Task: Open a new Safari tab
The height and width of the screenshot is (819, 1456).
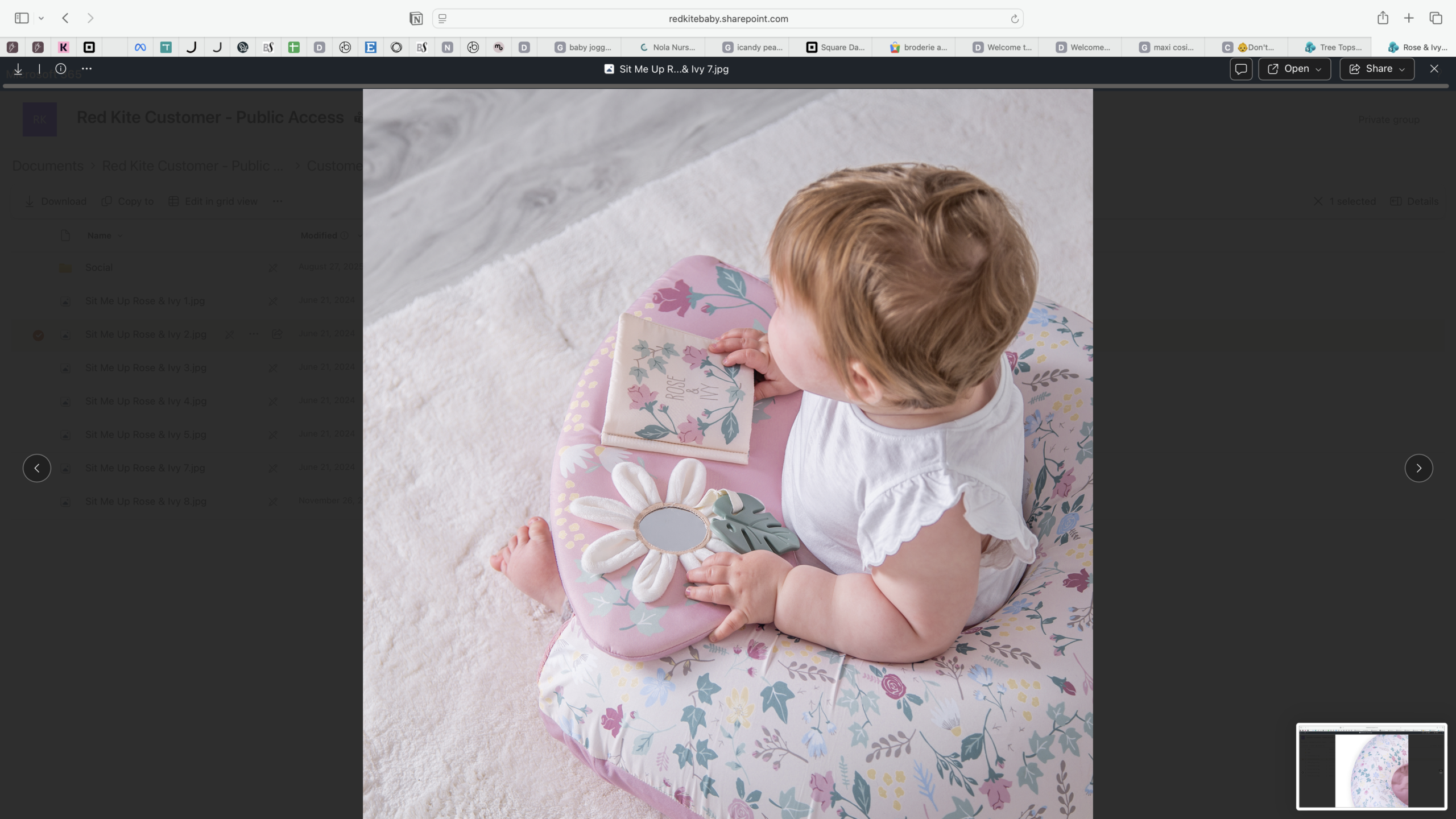Action: pos(1409,18)
